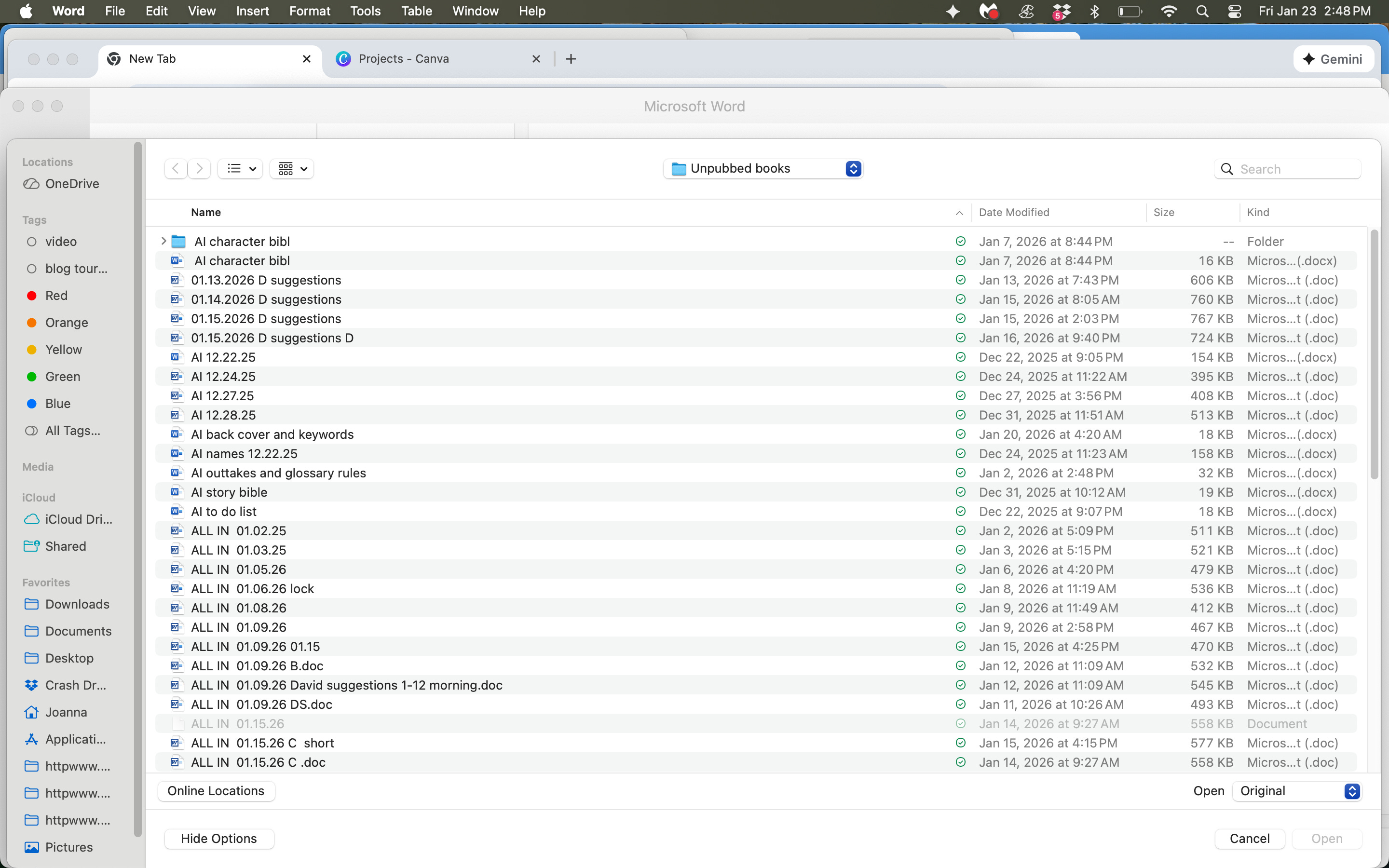Image resolution: width=1389 pixels, height=868 pixels.
Task: Select the Red tag filter
Action: [x=56, y=296]
